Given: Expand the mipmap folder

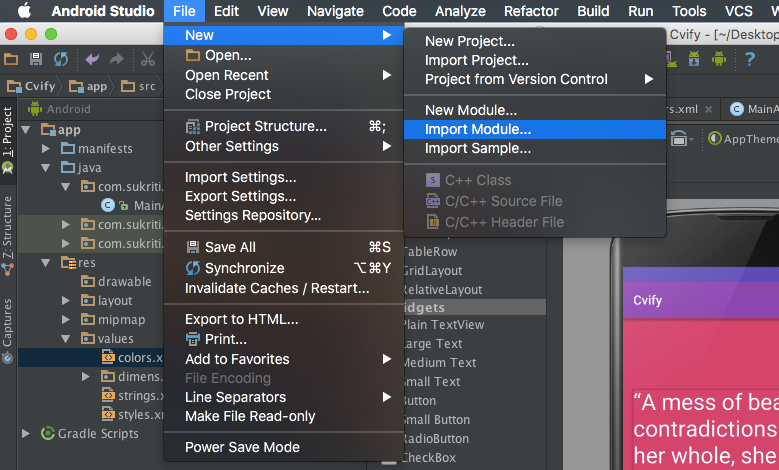Looking at the screenshot, I should (66, 319).
